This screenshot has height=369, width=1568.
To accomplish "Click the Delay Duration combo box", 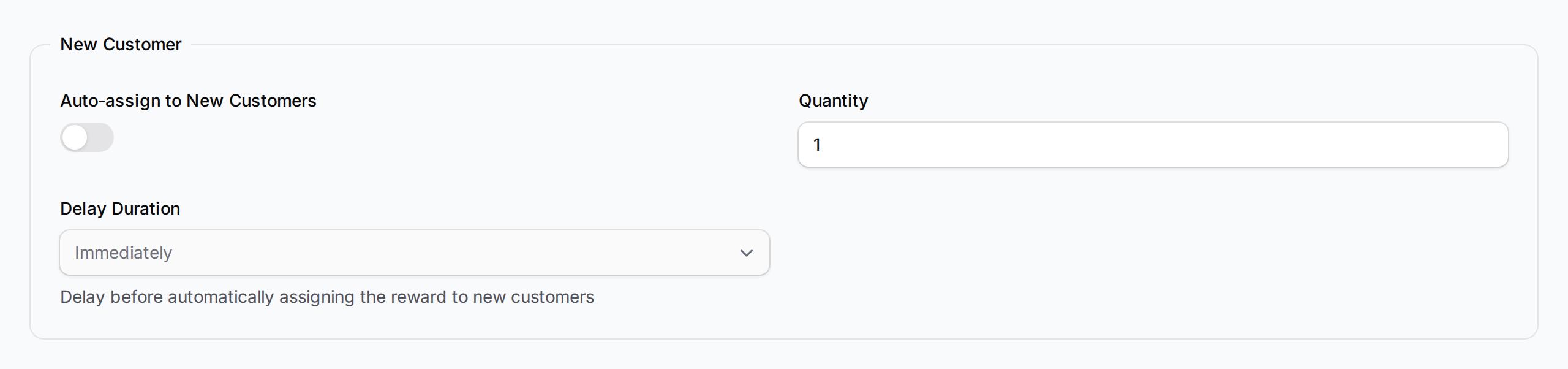I will pos(414,252).
